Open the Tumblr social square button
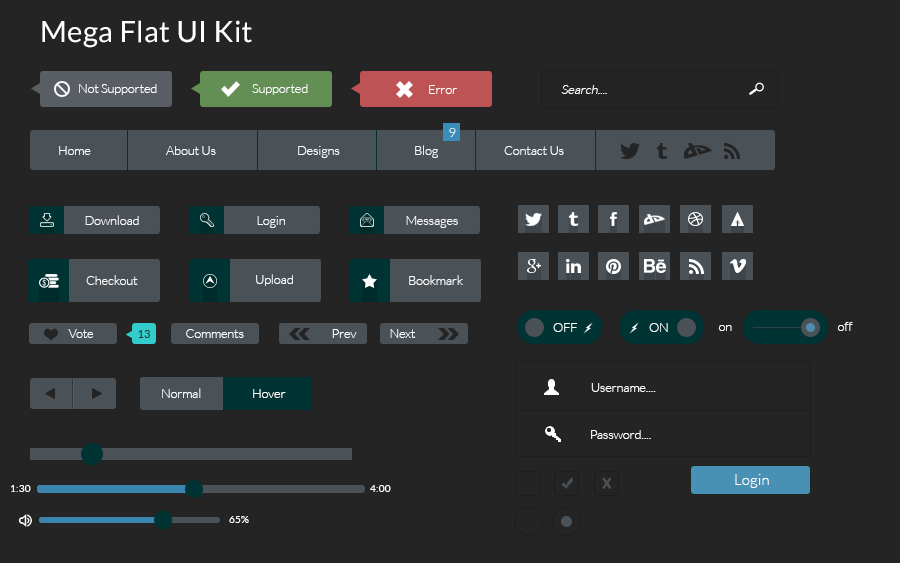900x563 pixels. (x=573, y=219)
